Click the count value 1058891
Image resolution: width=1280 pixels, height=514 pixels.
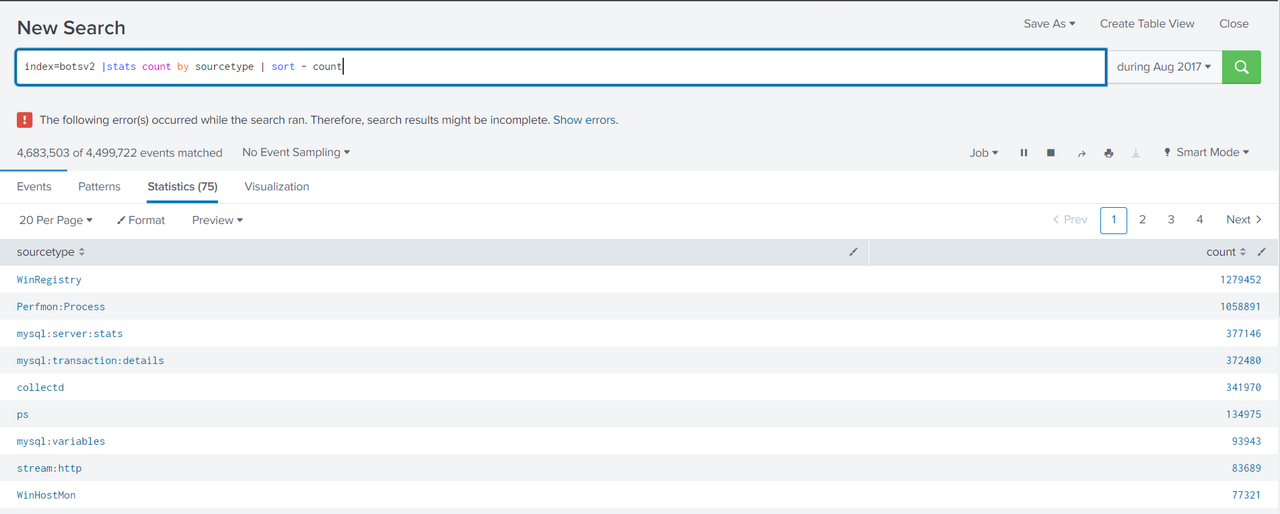[x=1240, y=307]
